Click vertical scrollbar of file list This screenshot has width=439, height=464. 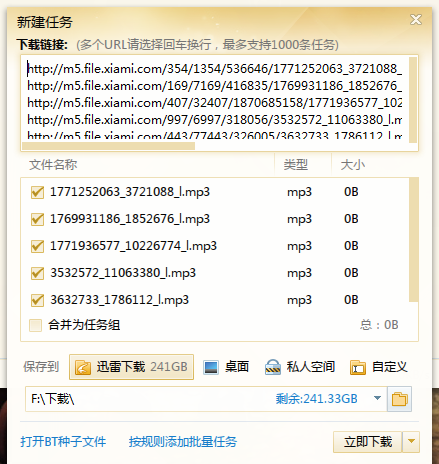pyautogui.click(x=413, y=240)
